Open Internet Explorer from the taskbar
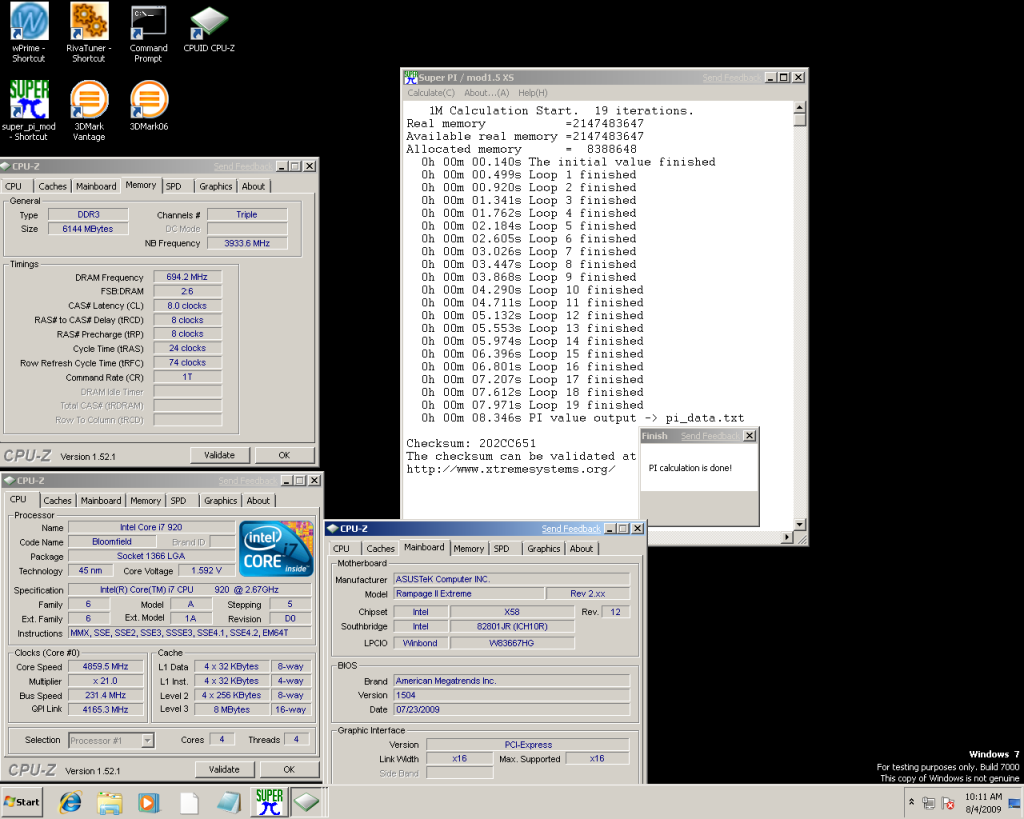1024x819 pixels. coord(70,802)
